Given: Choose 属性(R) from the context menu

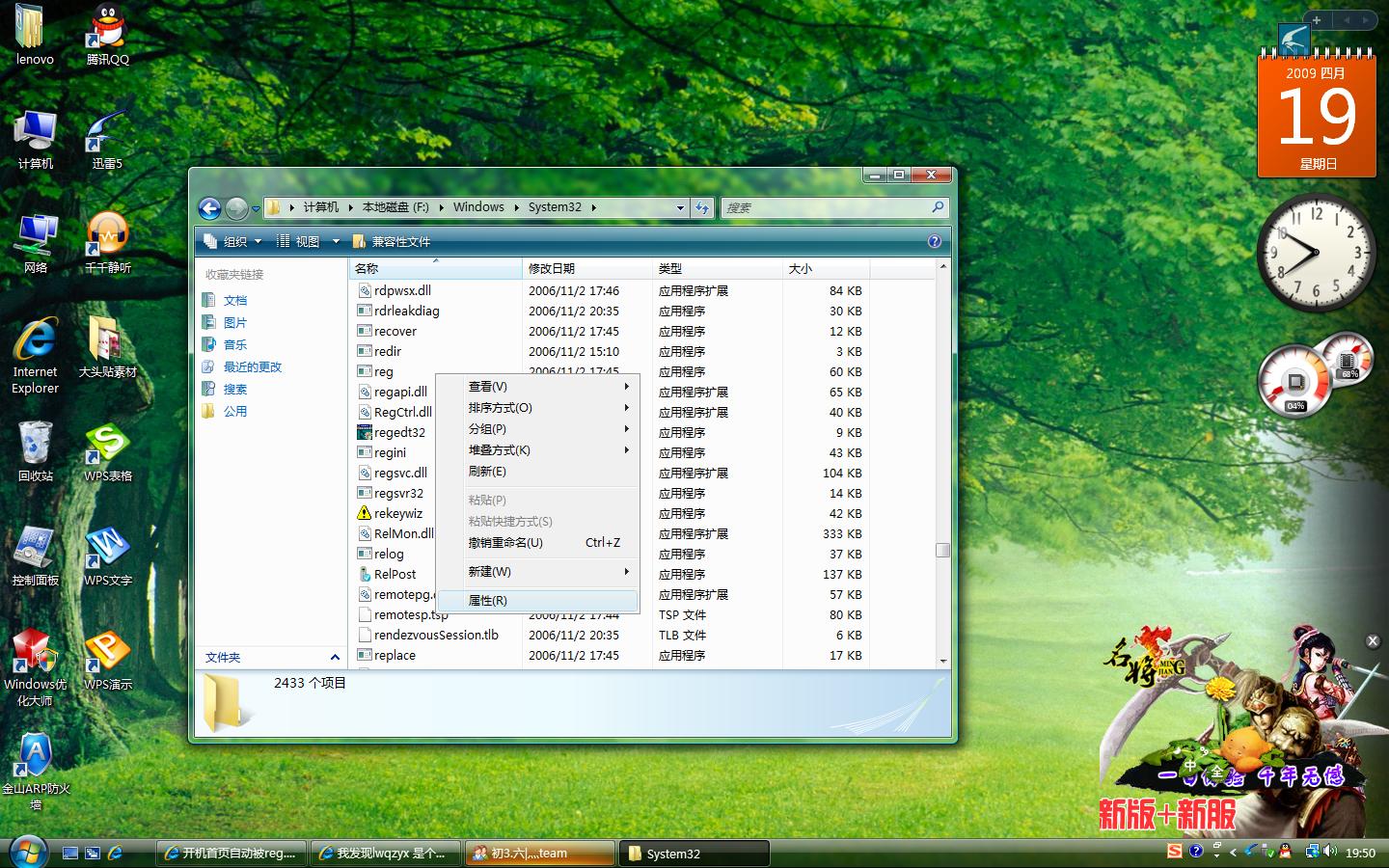Looking at the screenshot, I should pos(488,601).
